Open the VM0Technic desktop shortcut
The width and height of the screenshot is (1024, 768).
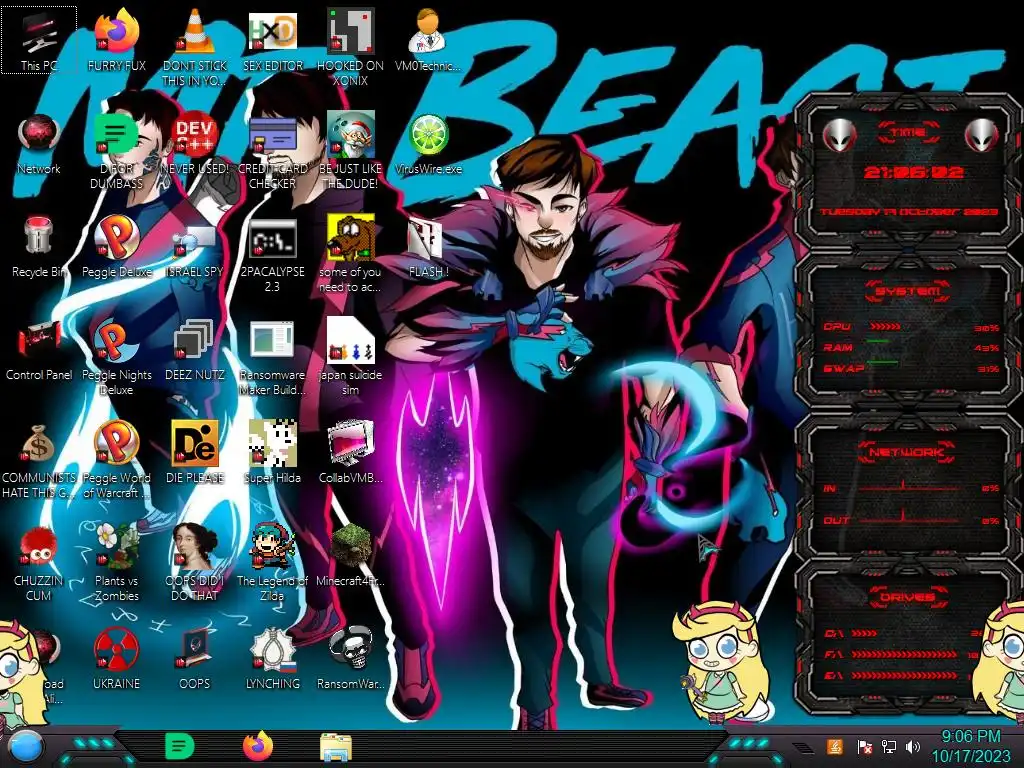pos(428,40)
